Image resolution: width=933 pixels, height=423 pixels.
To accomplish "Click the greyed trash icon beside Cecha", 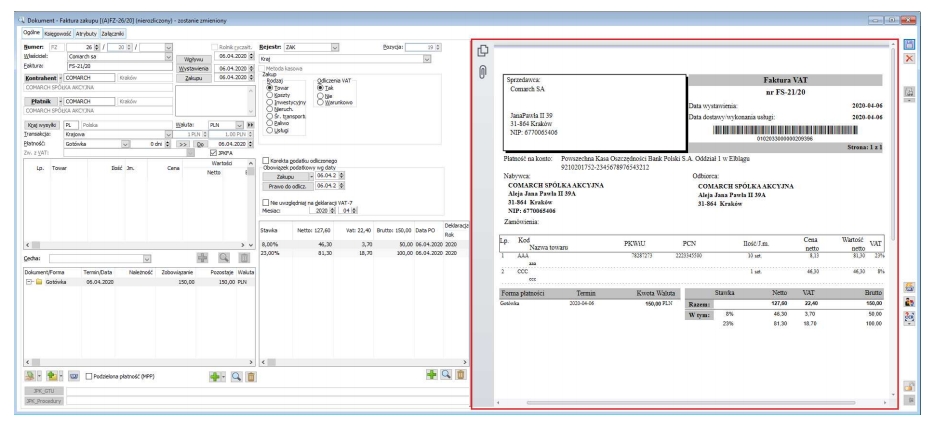I will coord(244,258).
